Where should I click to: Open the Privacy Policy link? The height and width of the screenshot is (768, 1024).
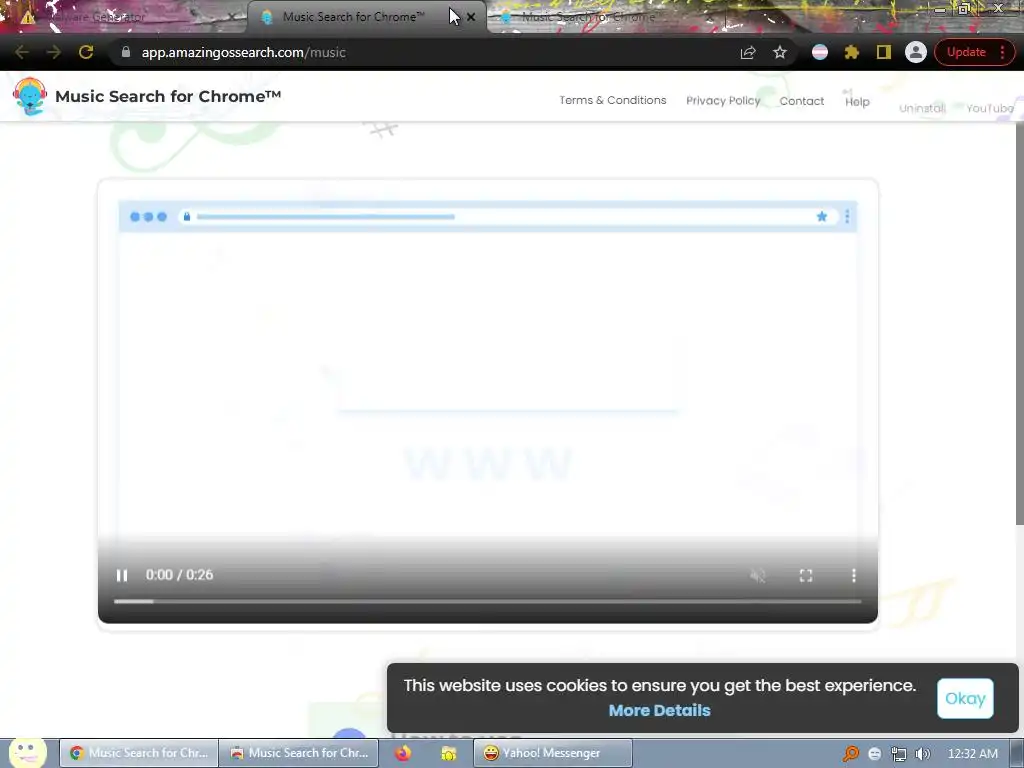click(723, 101)
